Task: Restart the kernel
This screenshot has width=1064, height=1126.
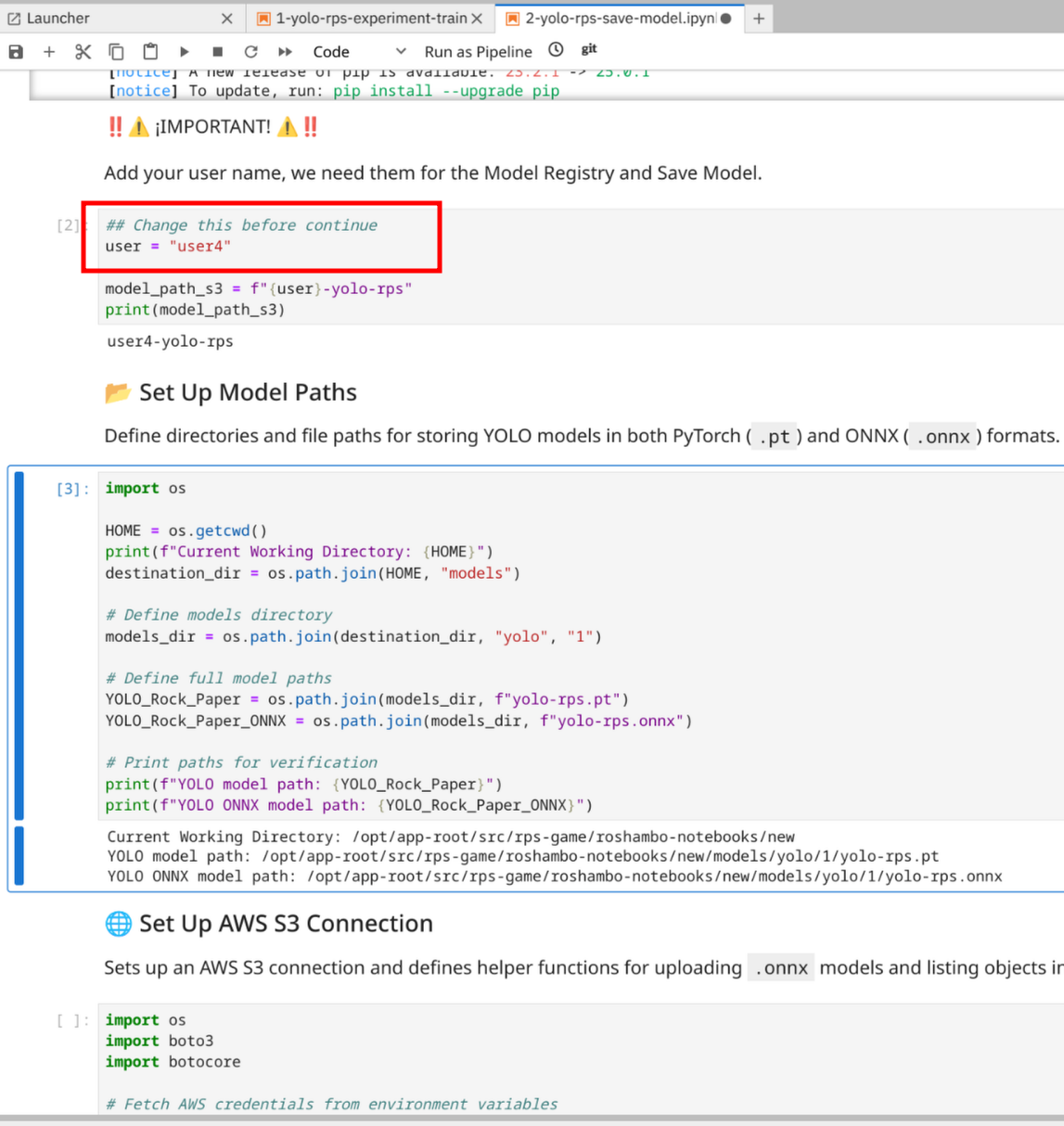Action: tap(250, 52)
